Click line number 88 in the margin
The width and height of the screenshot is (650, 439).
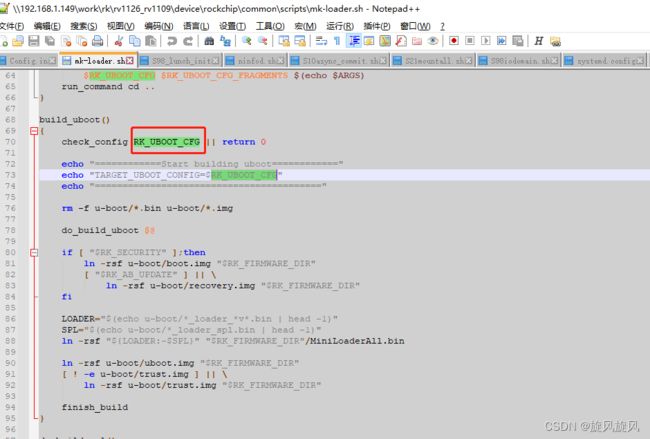point(10,341)
